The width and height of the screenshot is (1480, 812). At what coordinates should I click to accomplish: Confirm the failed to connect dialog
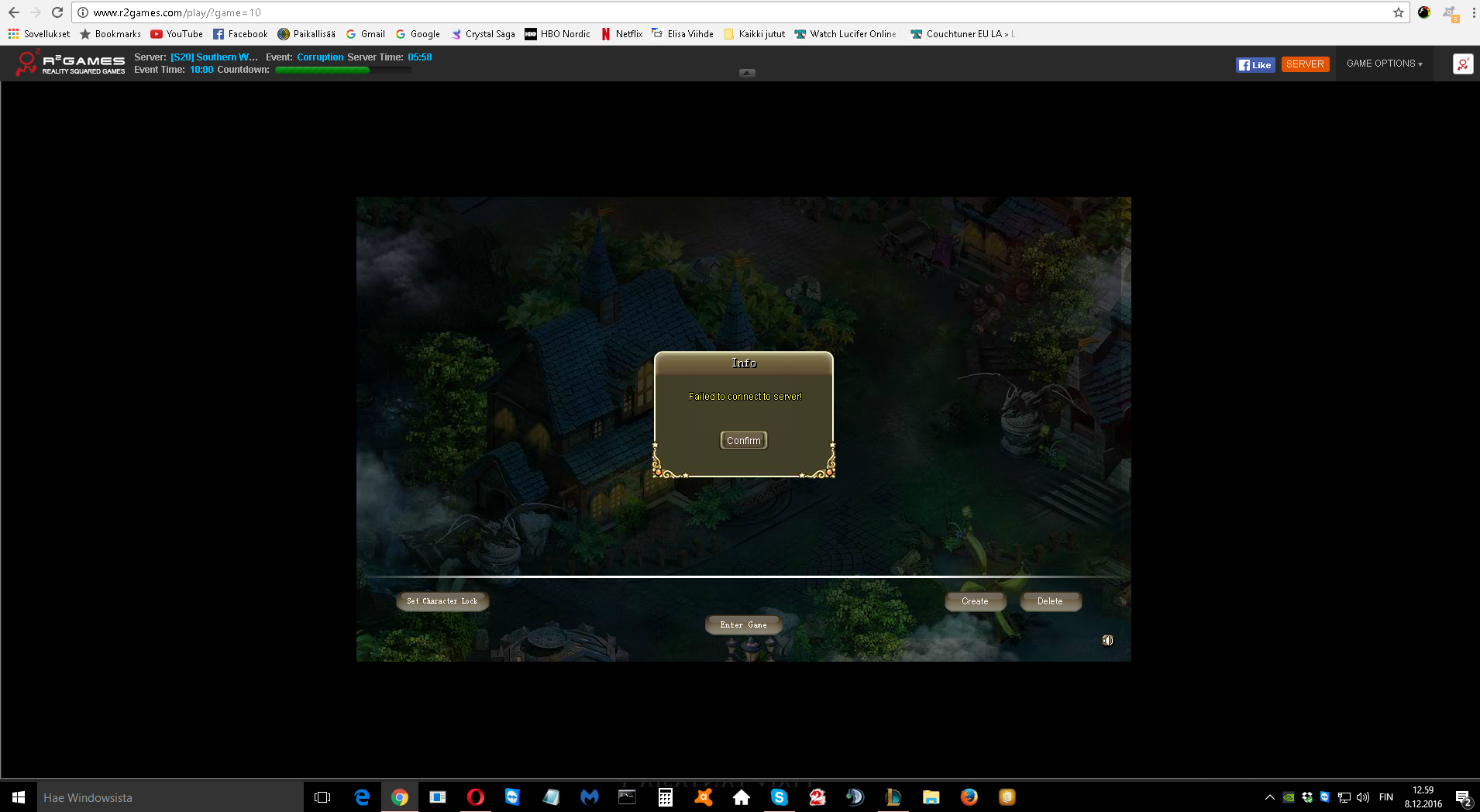[x=743, y=440]
